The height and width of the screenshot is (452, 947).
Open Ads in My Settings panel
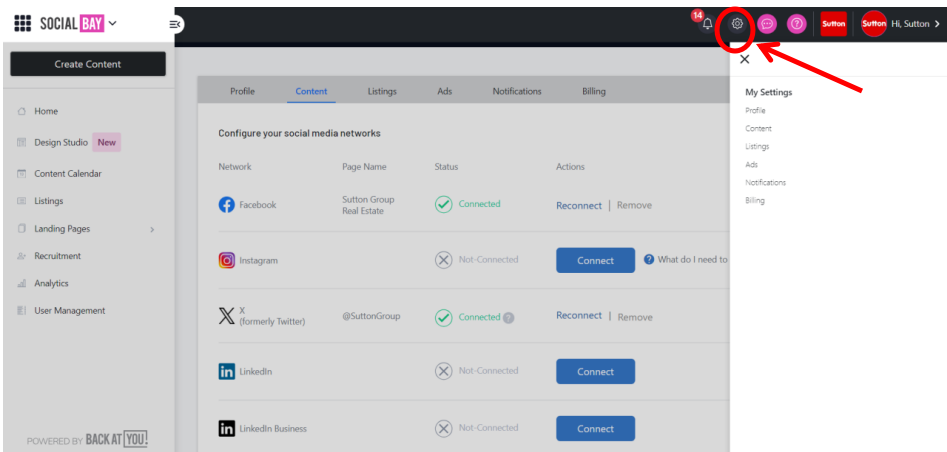(x=751, y=164)
